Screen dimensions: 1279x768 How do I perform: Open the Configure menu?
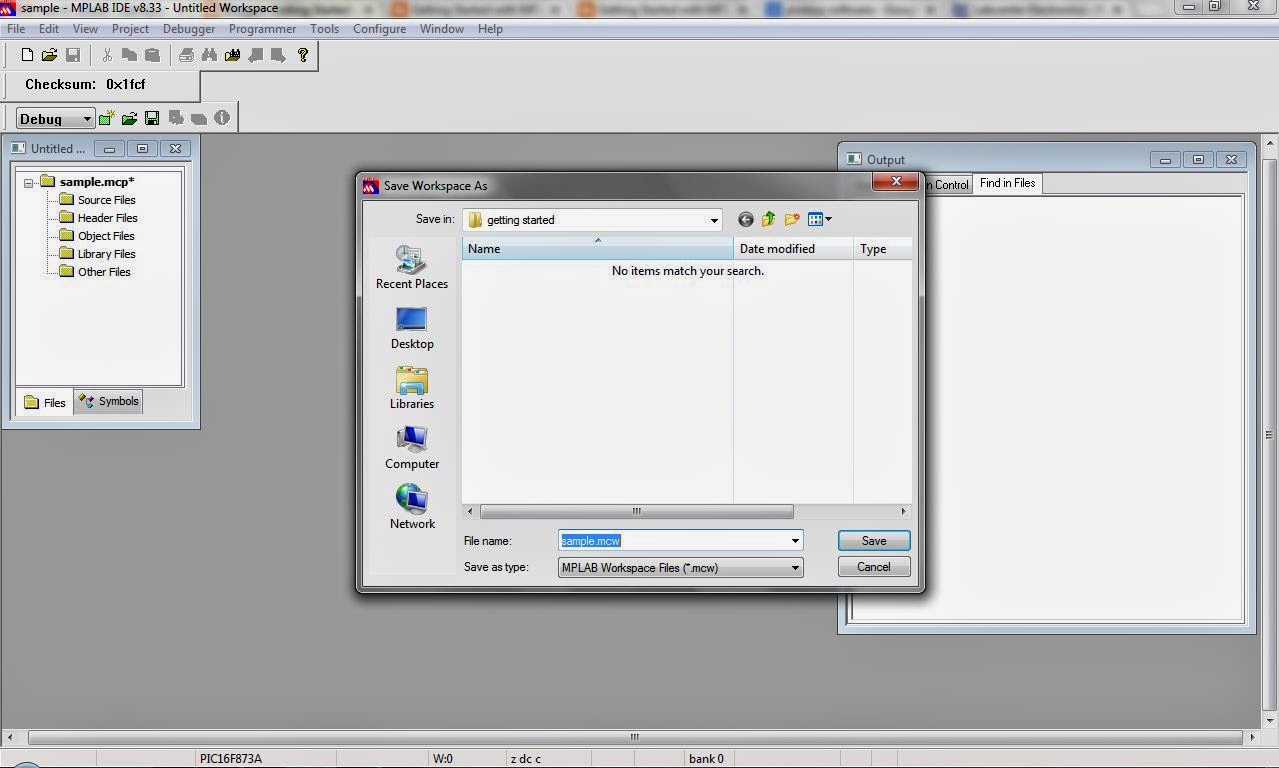[x=379, y=29]
